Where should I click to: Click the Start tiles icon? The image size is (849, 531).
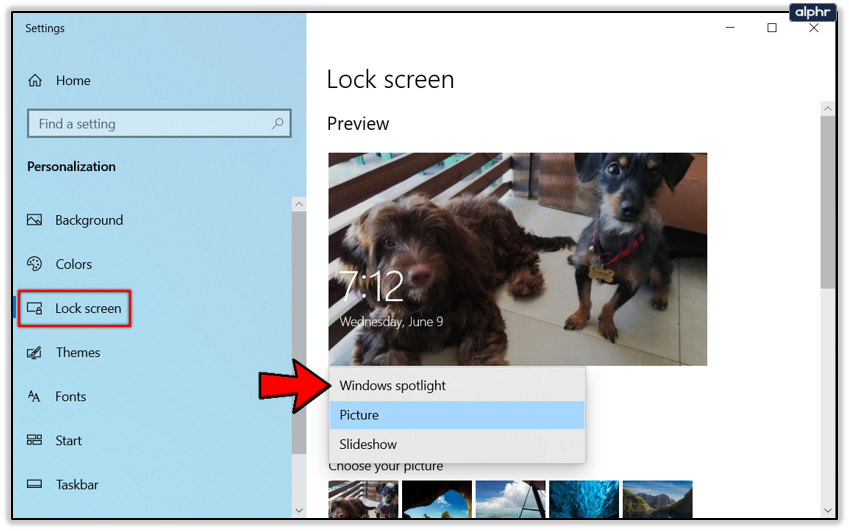(35, 440)
